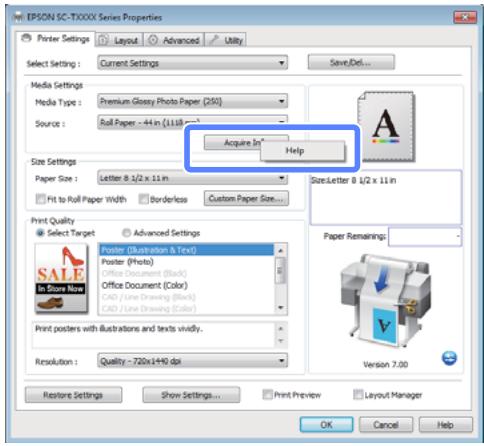Expand the Source roll paper dropdown
Screen dimensions: 484x446
pyautogui.click(x=193, y=122)
